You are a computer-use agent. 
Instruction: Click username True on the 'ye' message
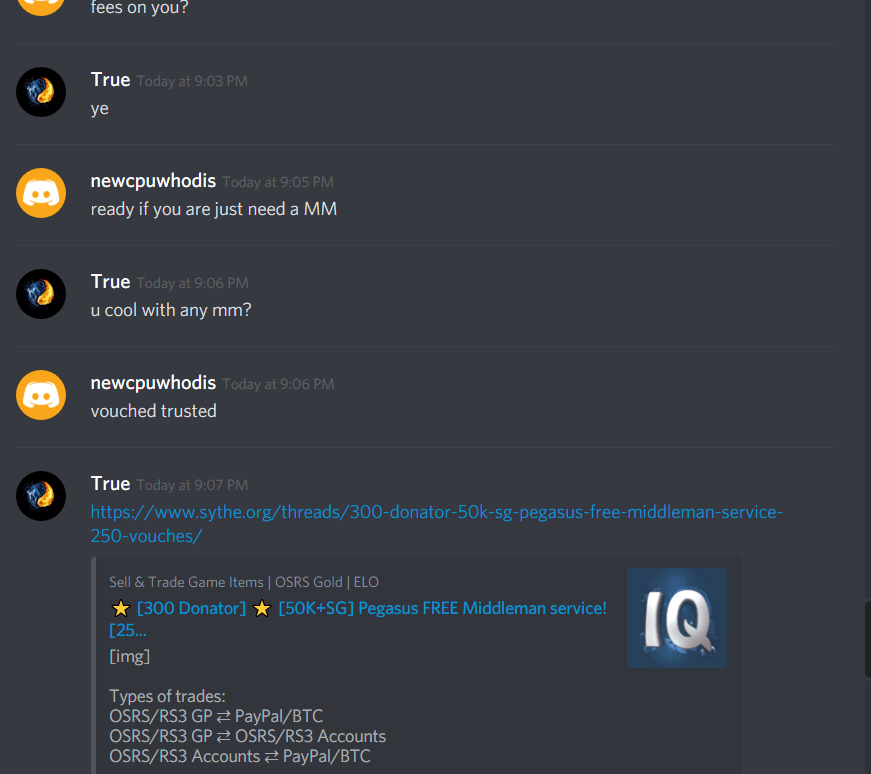pyautogui.click(x=111, y=80)
